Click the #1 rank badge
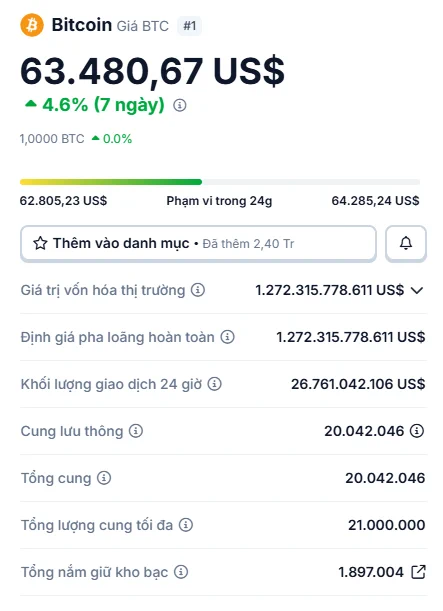The image size is (443, 611). click(189, 26)
